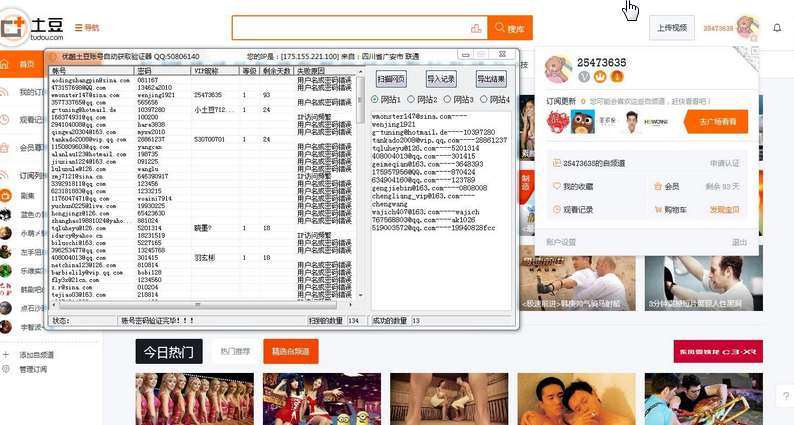Click the 会员尊享 icon in the sidebar
Image resolution: width=794 pixels, height=425 pixels.
pos(5,148)
